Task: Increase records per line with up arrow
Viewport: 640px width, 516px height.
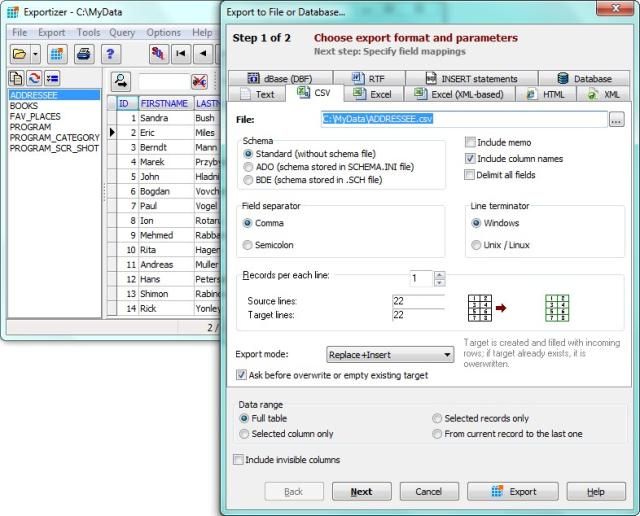Action: pyautogui.click(x=440, y=274)
